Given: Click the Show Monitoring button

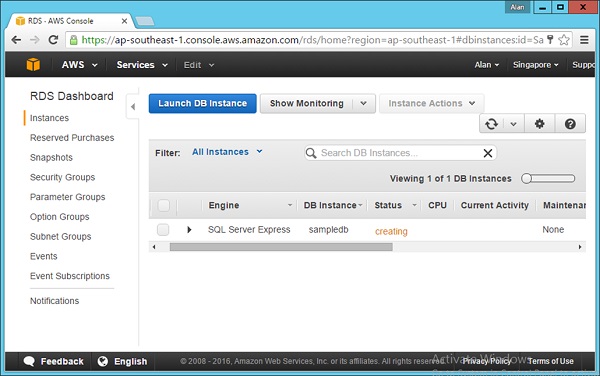Looking at the screenshot, I should point(307,103).
